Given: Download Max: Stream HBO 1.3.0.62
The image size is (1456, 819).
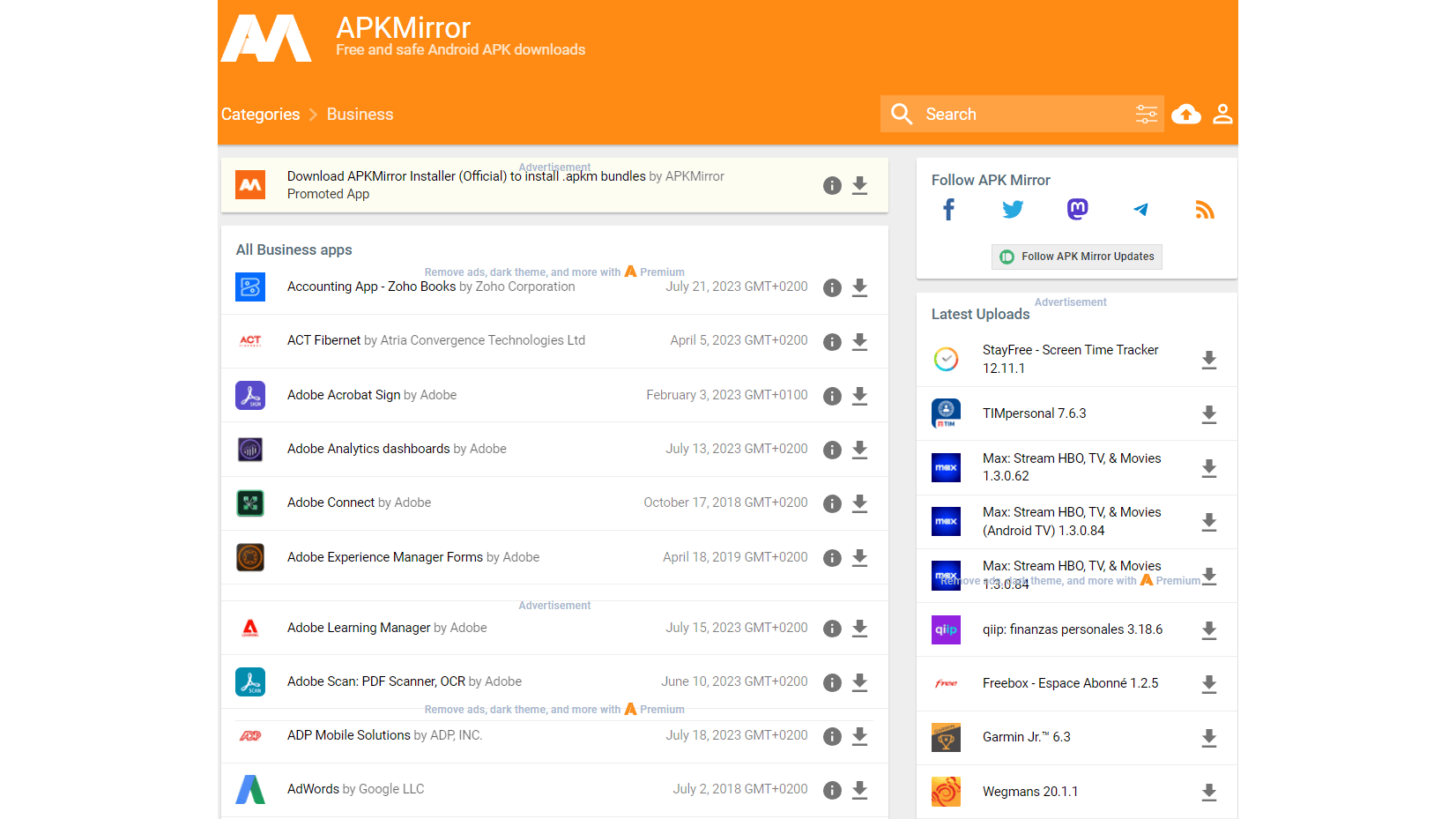Looking at the screenshot, I should pos(1209,468).
